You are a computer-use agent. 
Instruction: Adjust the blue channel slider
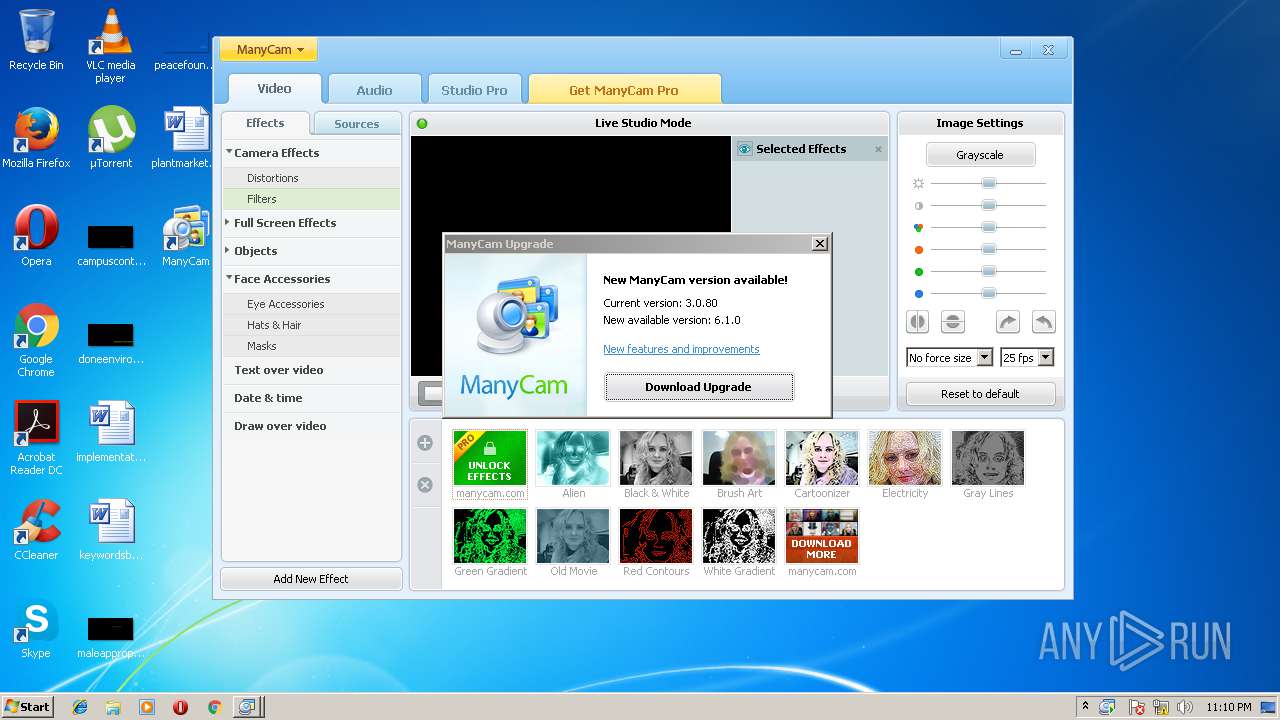988,293
